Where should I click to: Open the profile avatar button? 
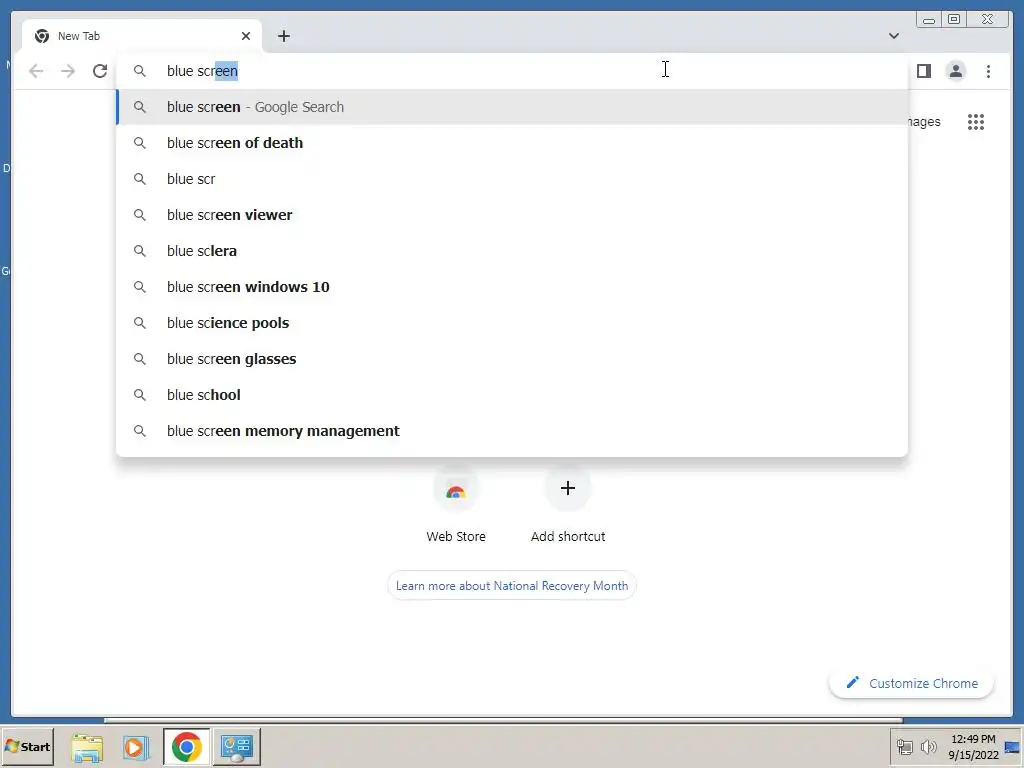point(955,71)
